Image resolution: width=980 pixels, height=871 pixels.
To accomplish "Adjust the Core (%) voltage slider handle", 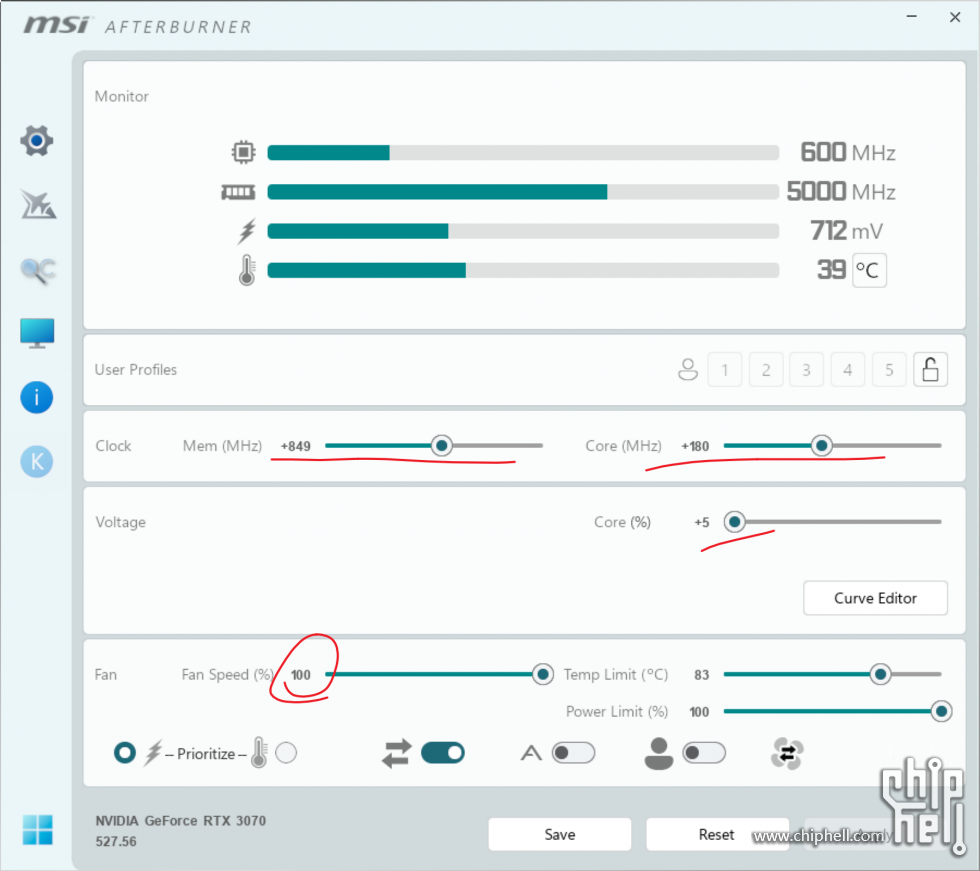I will tap(734, 521).
